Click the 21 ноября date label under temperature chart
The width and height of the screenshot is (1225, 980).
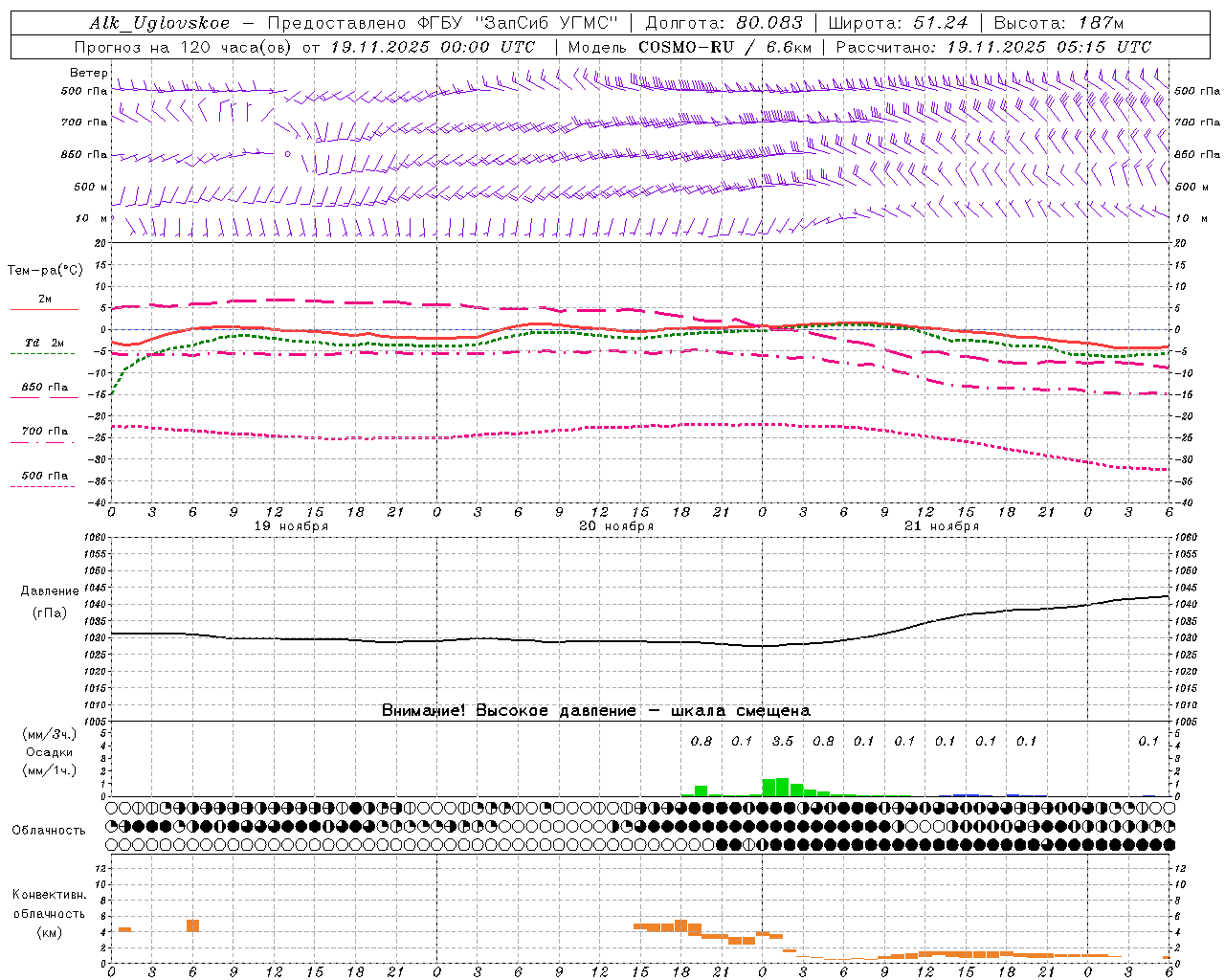(942, 525)
